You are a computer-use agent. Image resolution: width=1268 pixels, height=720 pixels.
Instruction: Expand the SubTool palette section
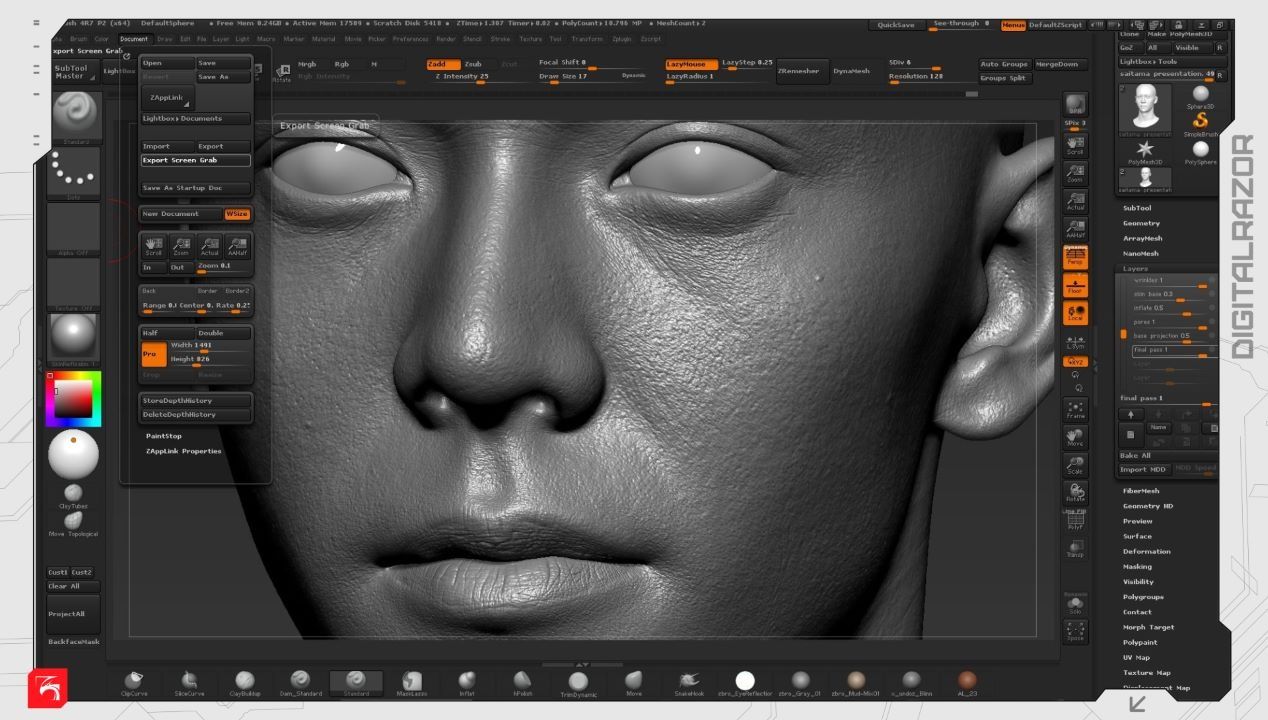pyautogui.click(x=1137, y=208)
